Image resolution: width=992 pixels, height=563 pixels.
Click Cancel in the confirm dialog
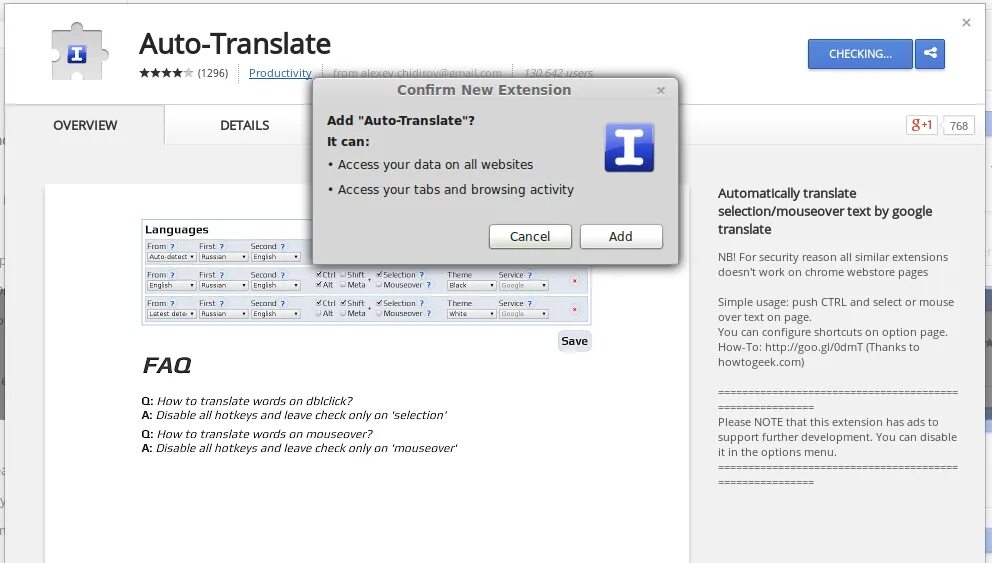pos(530,237)
